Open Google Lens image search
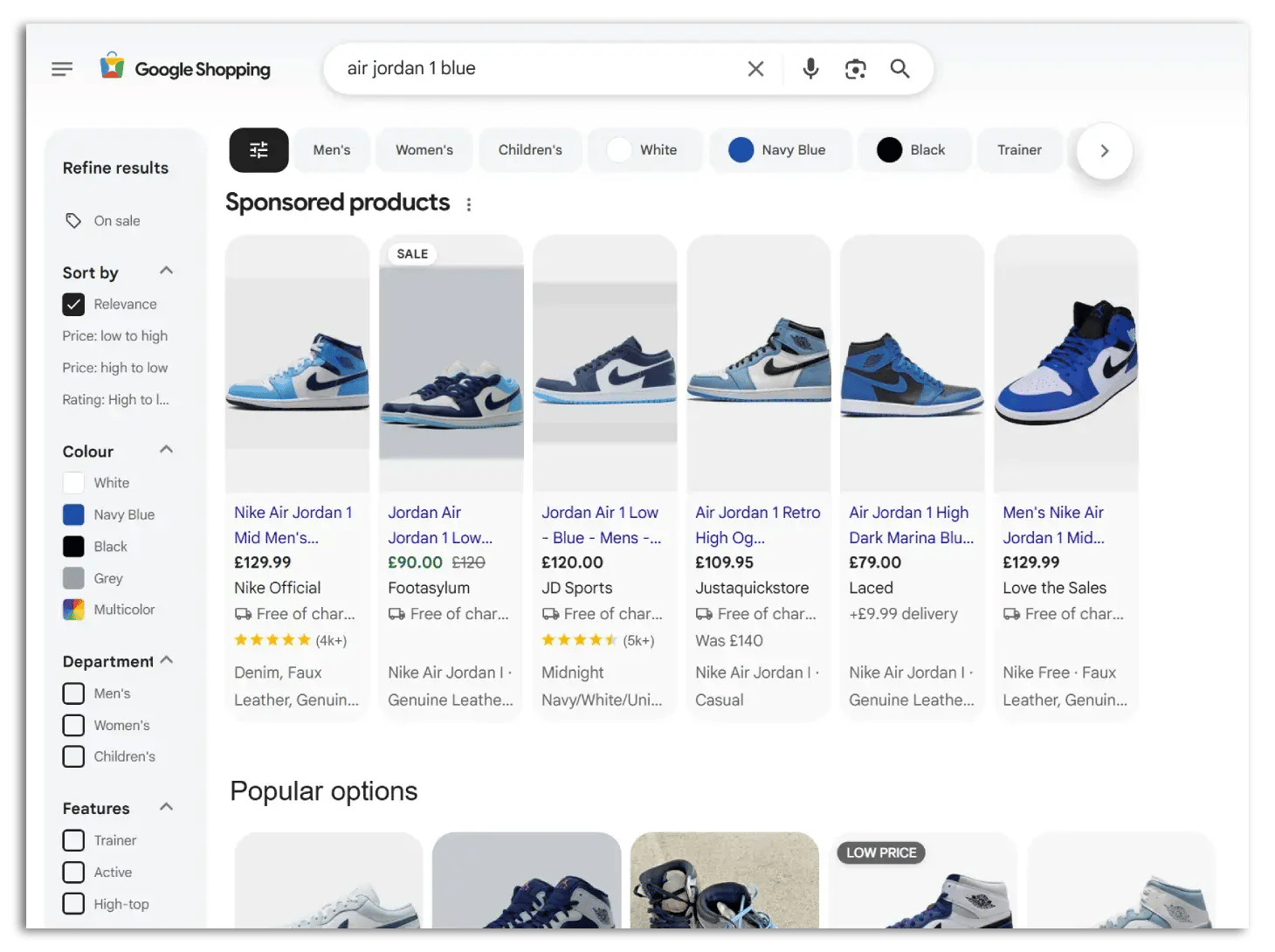 click(x=855, y=68)
